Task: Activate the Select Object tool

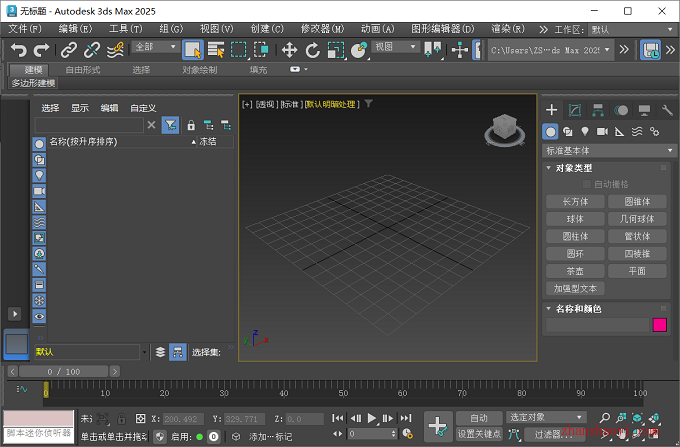Action: (193, 50)
